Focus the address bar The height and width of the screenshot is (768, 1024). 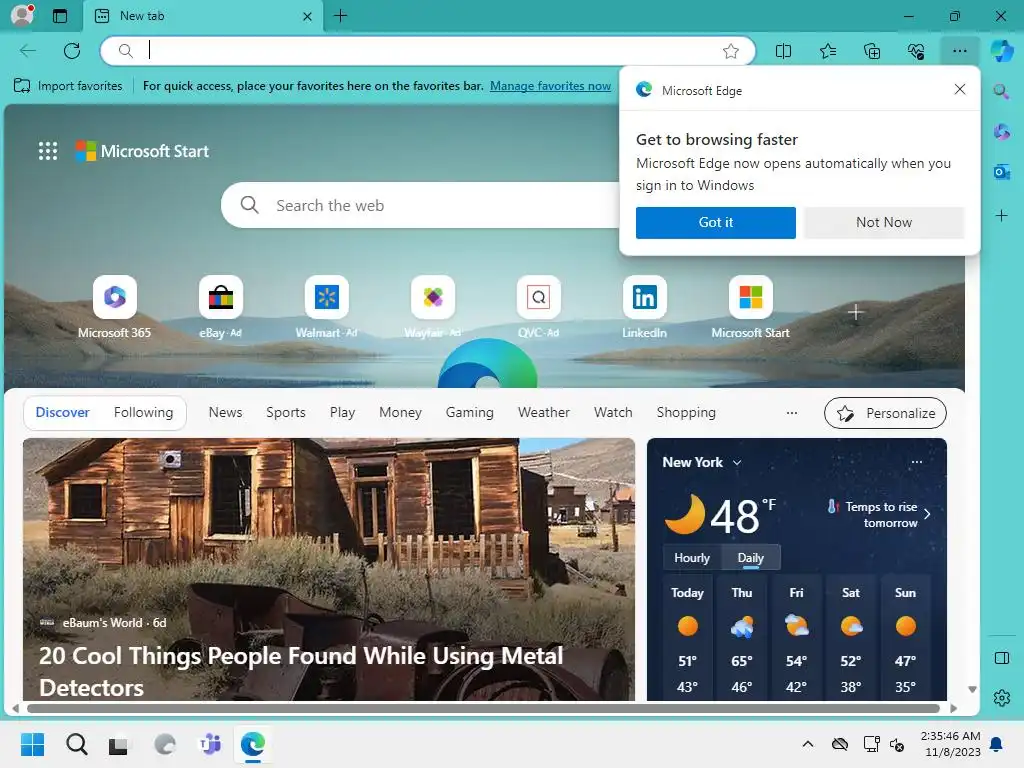click(x=428, y=51)
